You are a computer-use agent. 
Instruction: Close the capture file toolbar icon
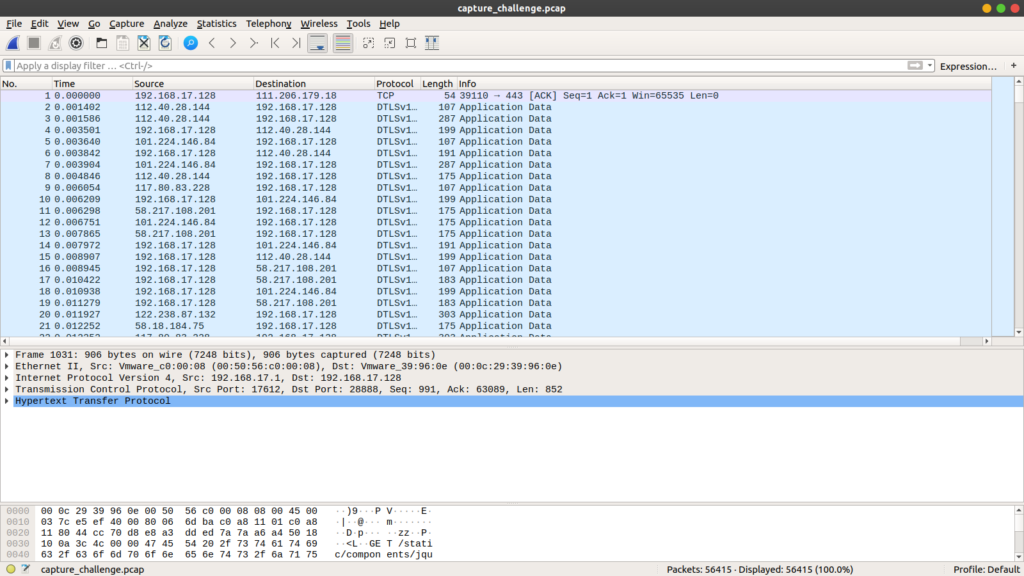pos(144,43)
